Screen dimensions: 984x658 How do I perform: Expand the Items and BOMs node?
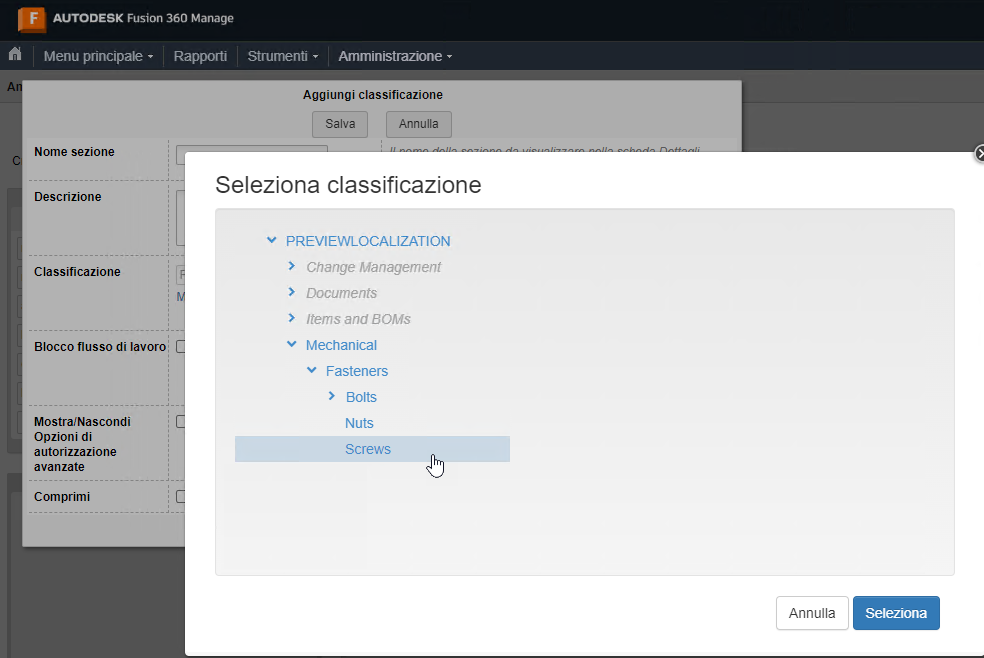coord(291,318)
